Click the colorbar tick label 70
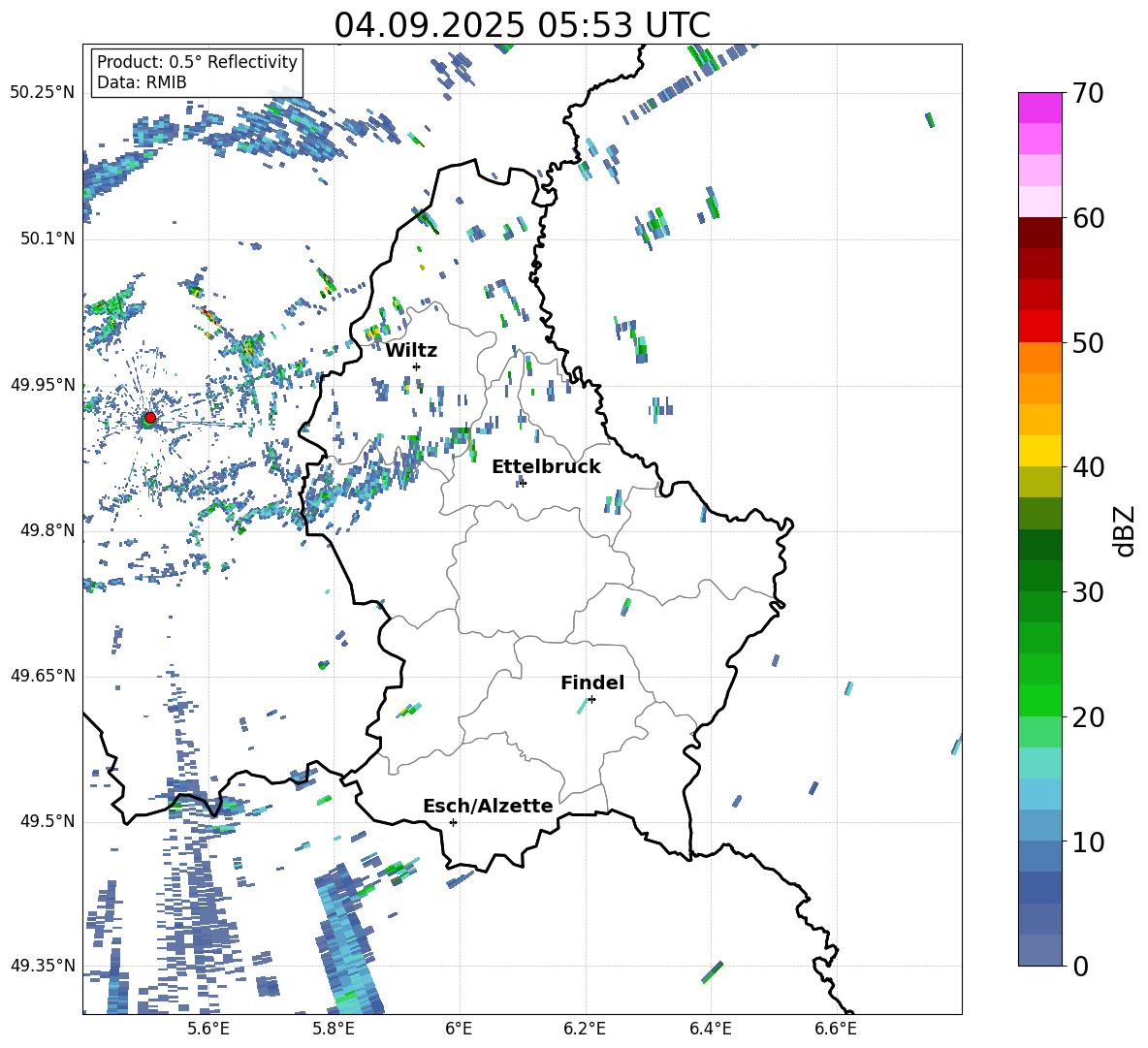Viewport: 1148px width, 1048px height. point(1088,94)
